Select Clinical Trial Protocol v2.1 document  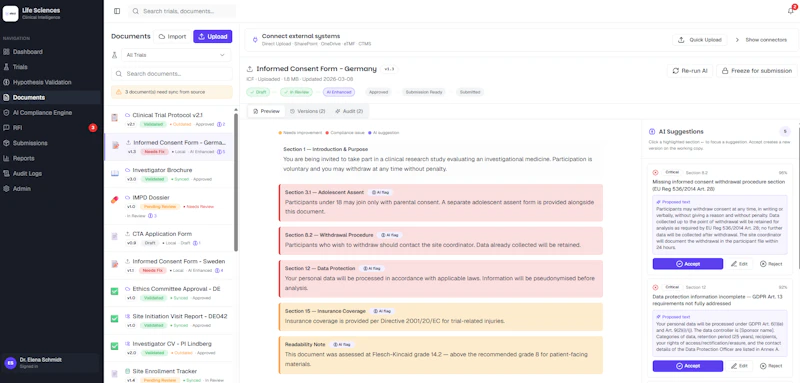point(169,119)
